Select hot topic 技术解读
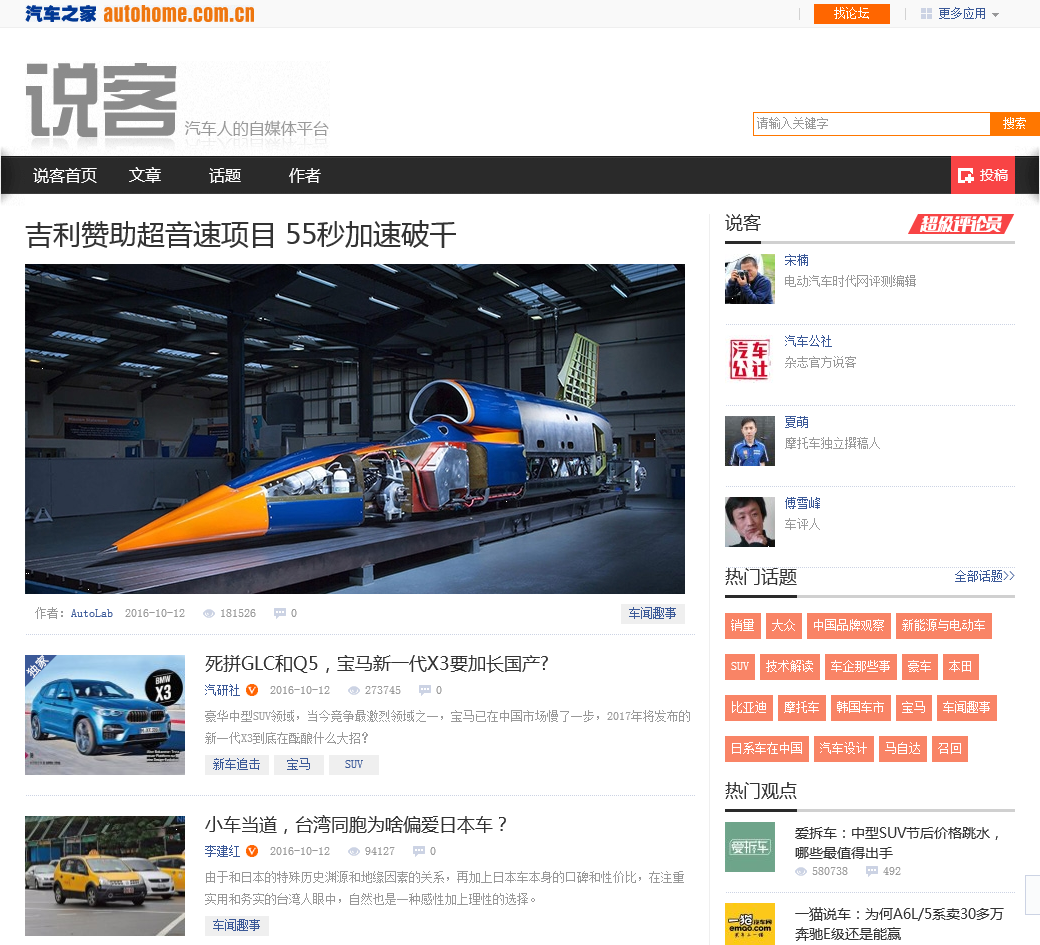 tap(789, 667)
